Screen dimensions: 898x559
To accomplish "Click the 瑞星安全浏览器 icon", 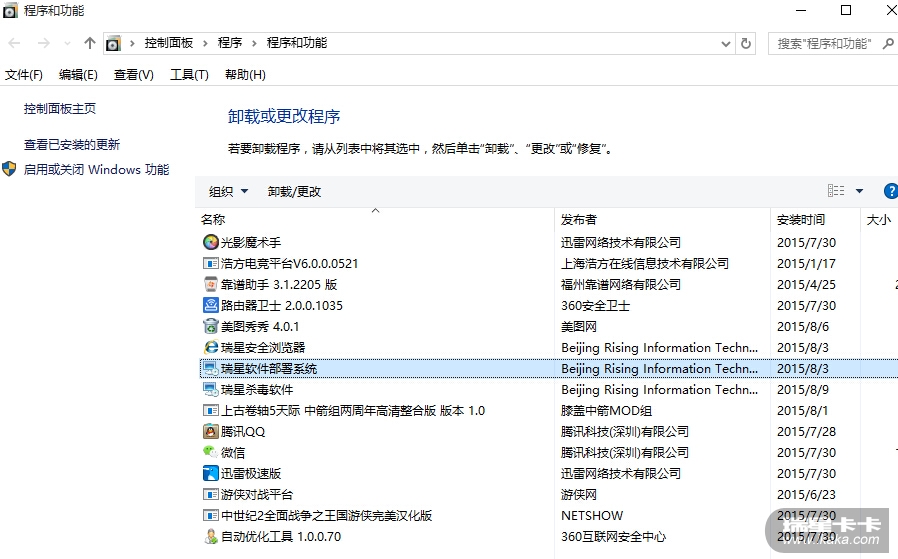I will (210, 348).
